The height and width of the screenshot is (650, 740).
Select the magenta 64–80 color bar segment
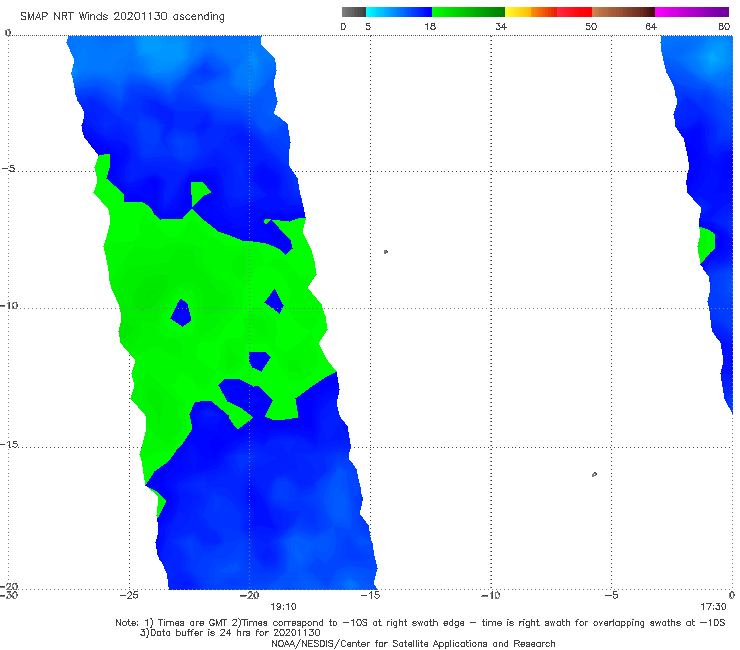pos(692,12)
